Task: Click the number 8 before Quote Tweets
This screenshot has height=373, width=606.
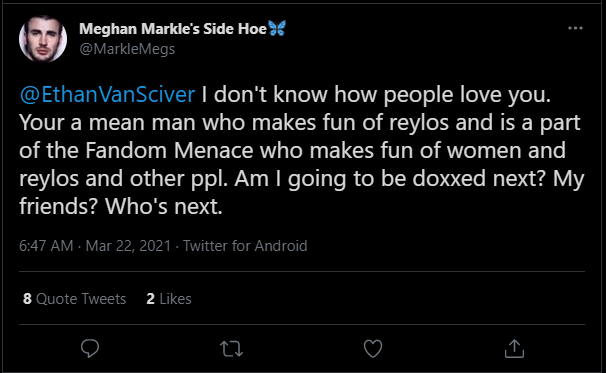Action: [x=27, y=299]
